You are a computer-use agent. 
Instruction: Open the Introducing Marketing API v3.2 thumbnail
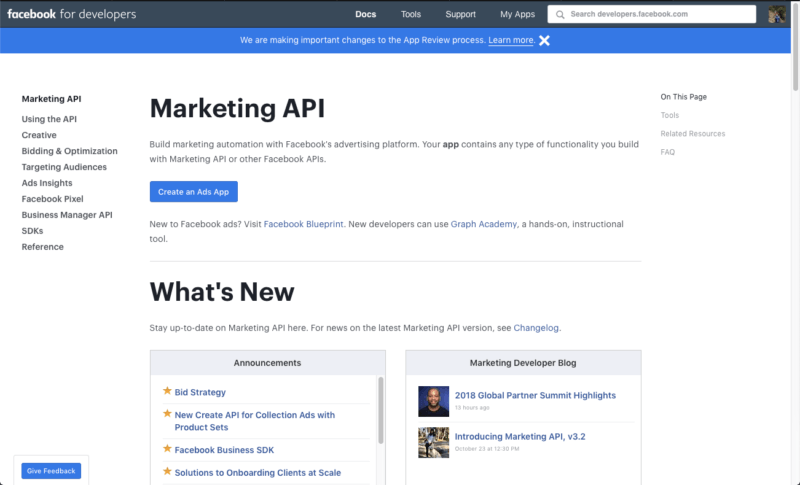(433, 442)
